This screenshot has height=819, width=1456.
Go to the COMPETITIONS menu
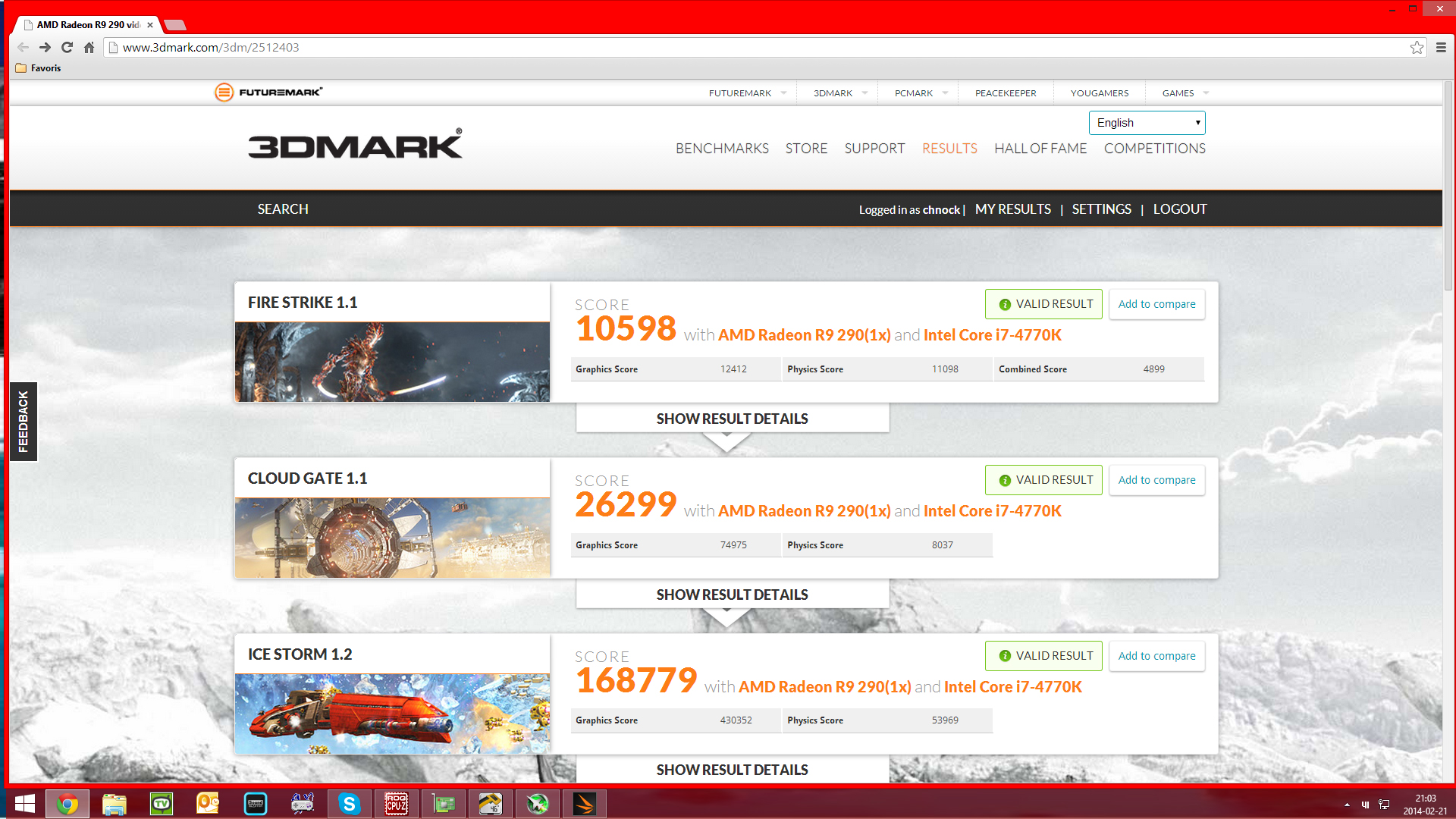click(x=1154, y=149)
